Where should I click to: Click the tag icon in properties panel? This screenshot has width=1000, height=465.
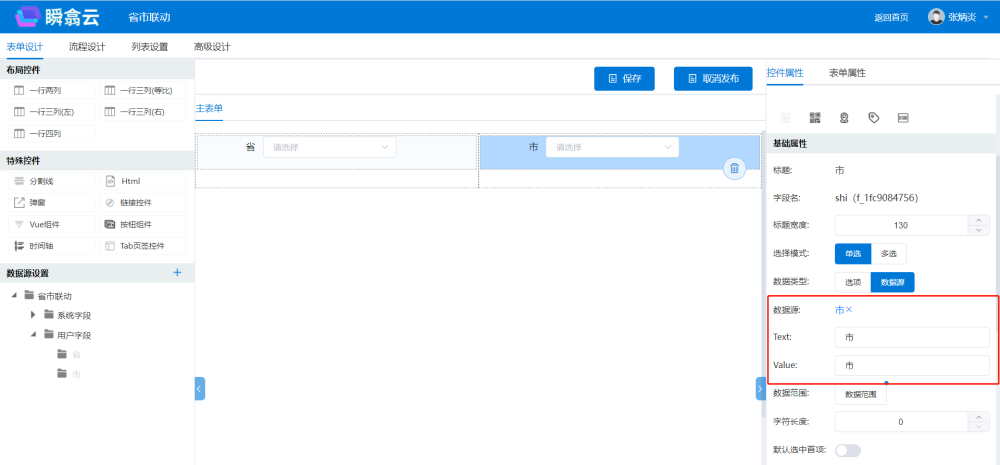pyautogui.click(x=874, y=118)
